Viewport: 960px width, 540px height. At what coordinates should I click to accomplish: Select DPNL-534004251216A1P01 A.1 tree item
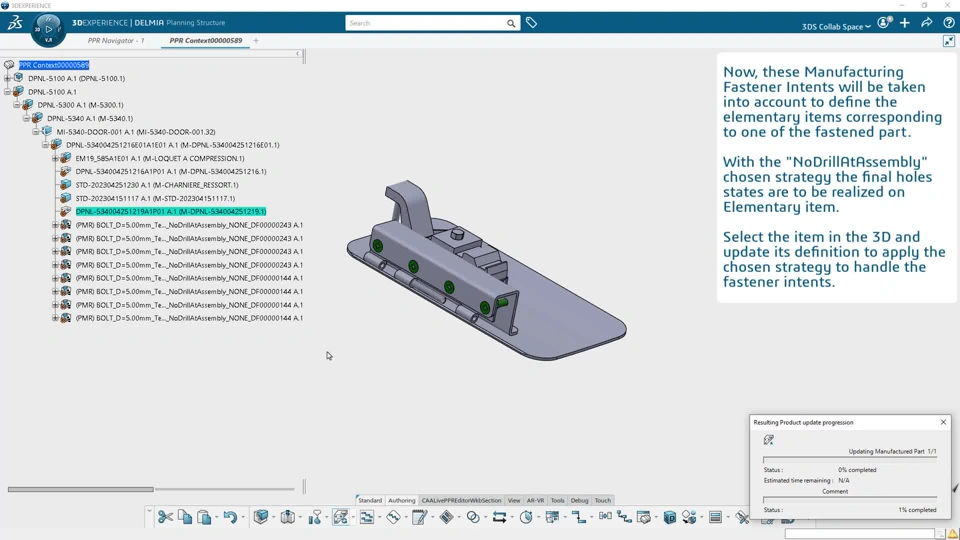[x=171, y=171]
